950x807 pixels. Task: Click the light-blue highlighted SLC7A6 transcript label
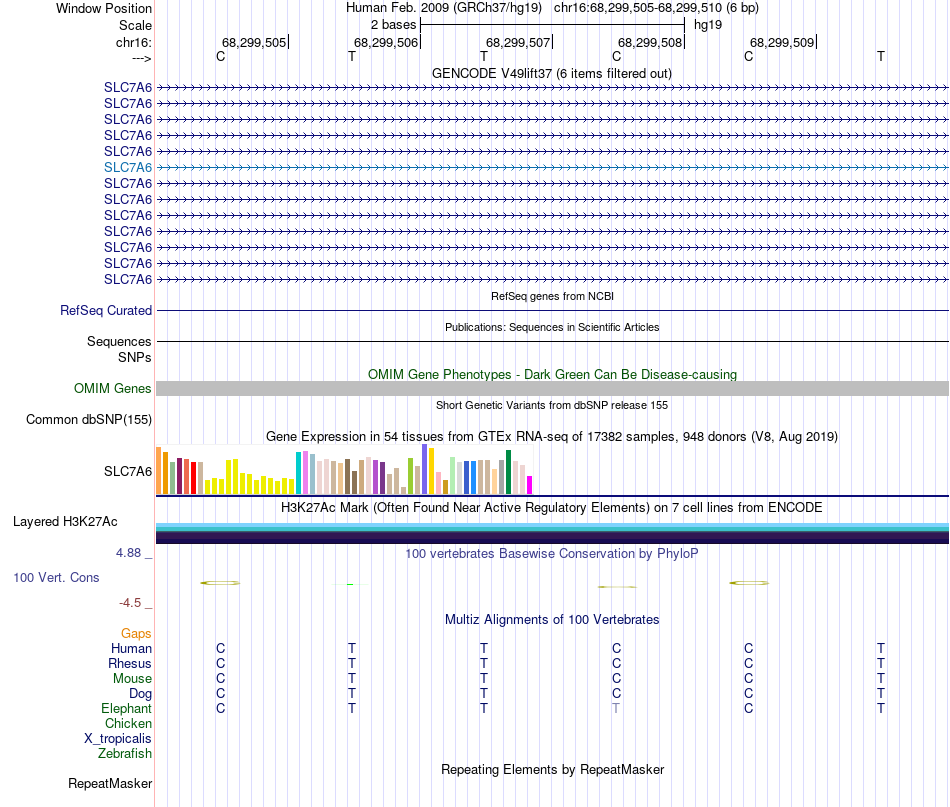pos(128,167)
